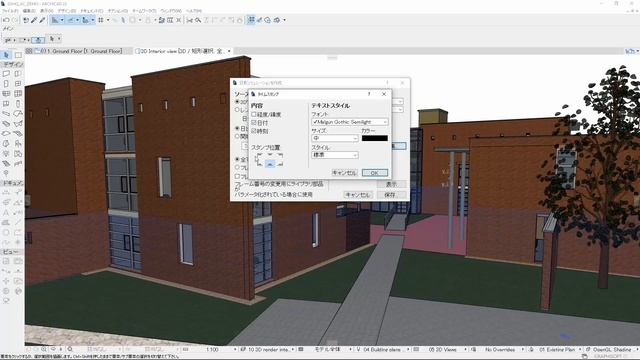
Task: Toggle the frame checkbox in the back dialog
Action: click(237, 176)
